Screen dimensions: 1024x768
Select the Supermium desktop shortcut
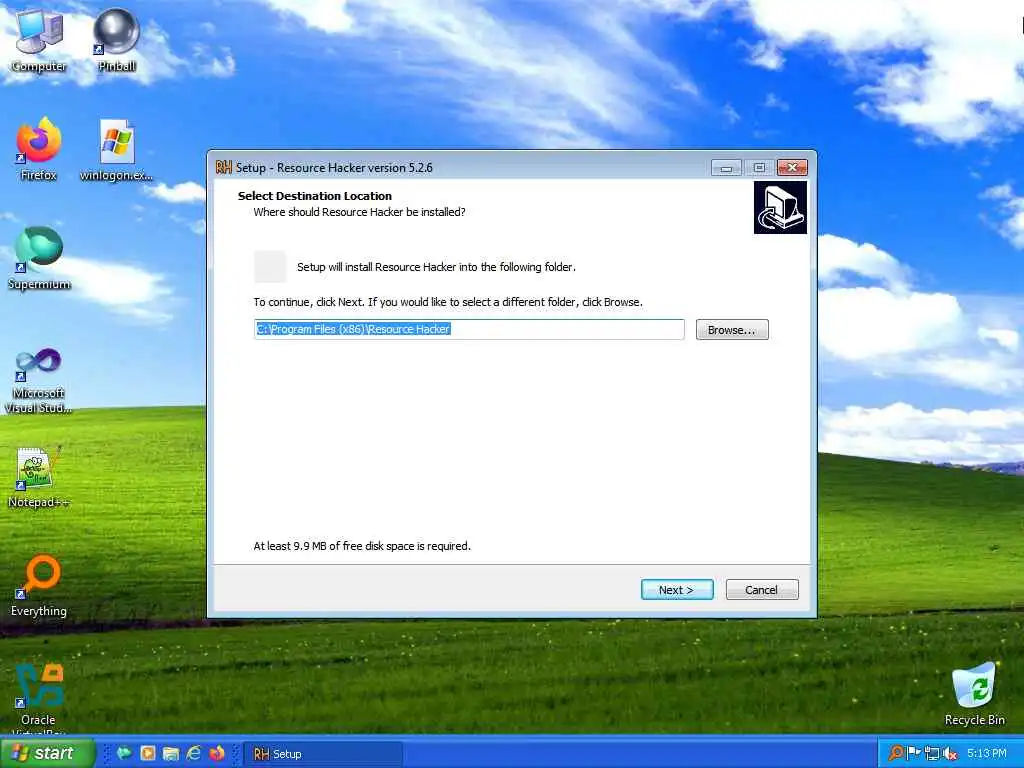[x=39, y=259]
